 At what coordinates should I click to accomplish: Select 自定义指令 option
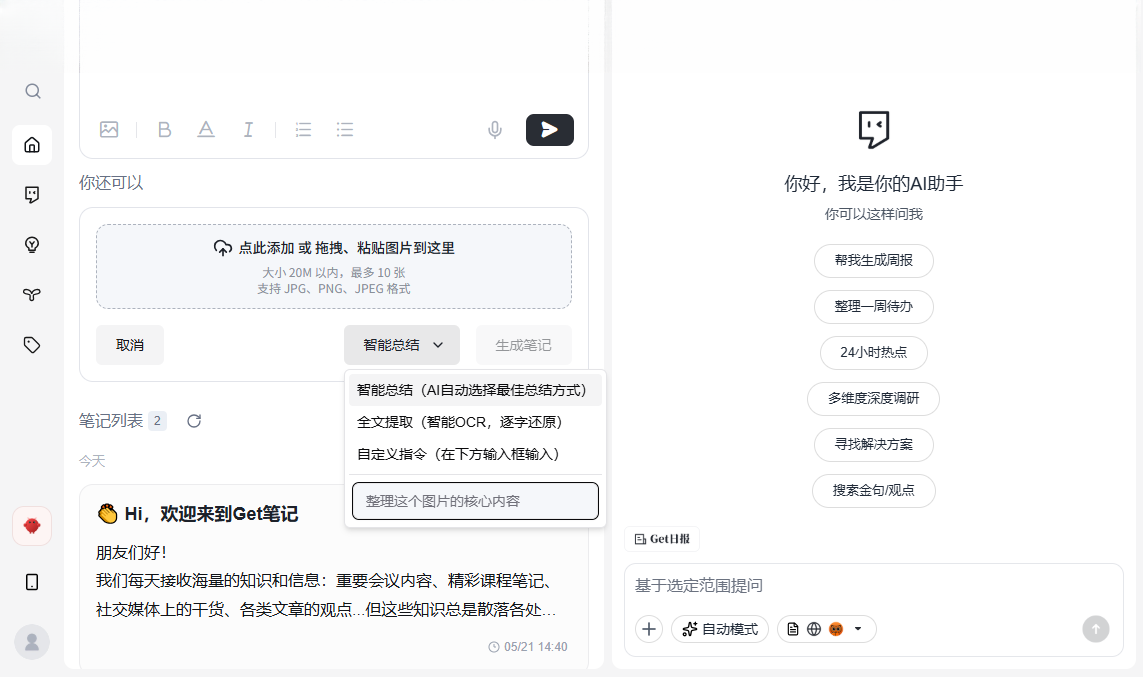(x=475, y=454)
